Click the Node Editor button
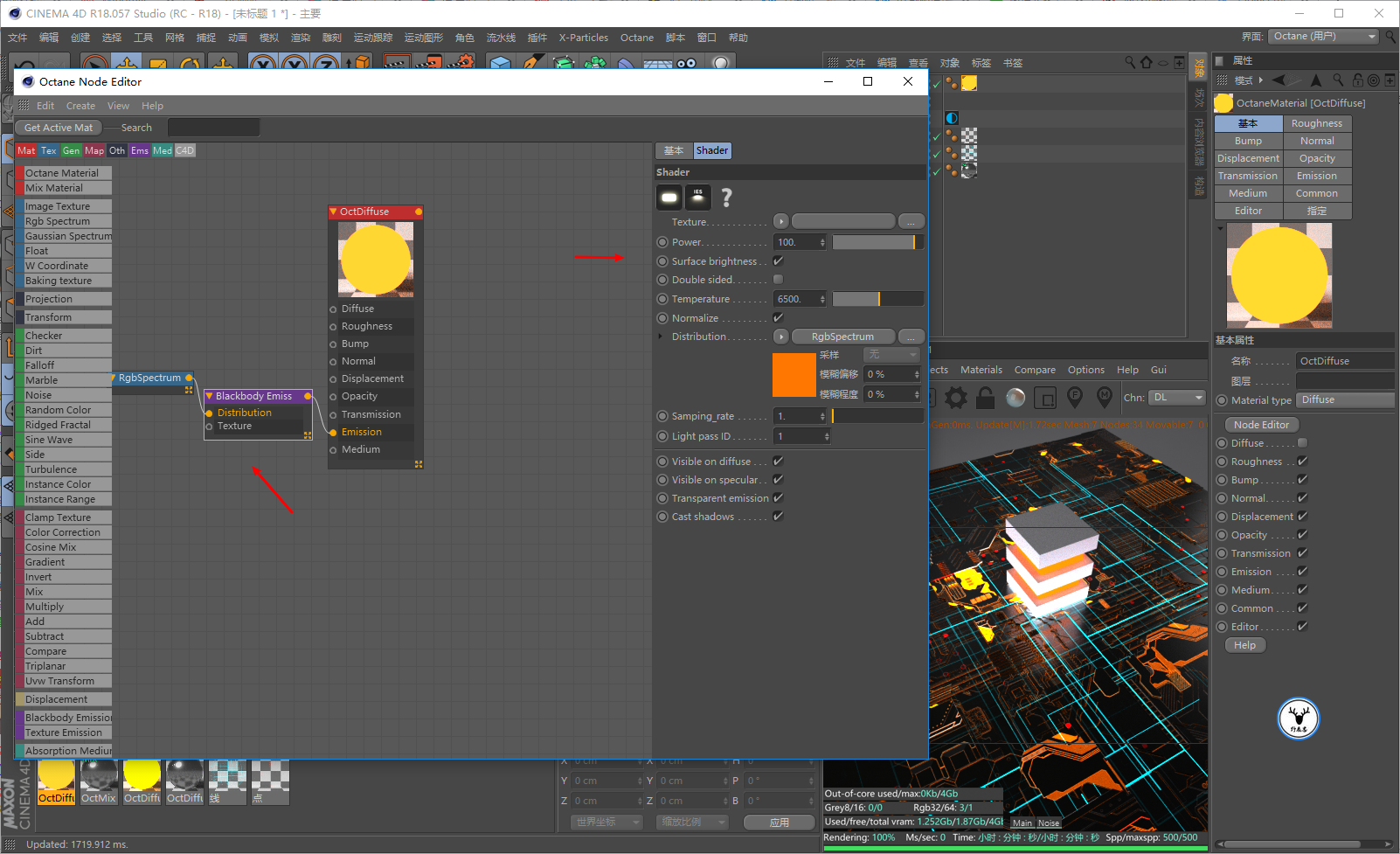 click(x=1261, y=425)
